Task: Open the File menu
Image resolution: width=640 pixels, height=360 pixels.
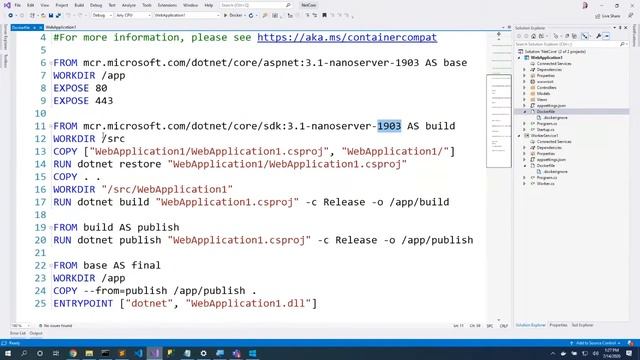Action: click(18, 5)
